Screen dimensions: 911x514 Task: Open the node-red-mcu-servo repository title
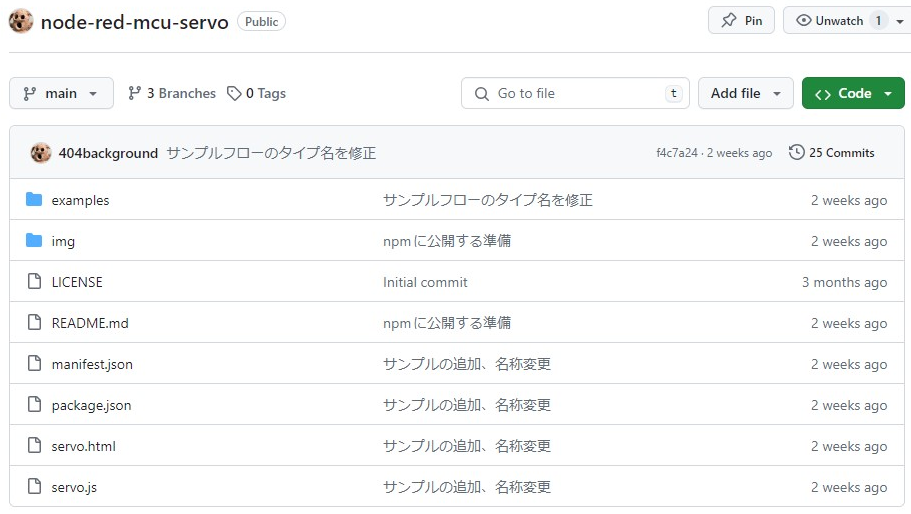click(x=134, y=22)
